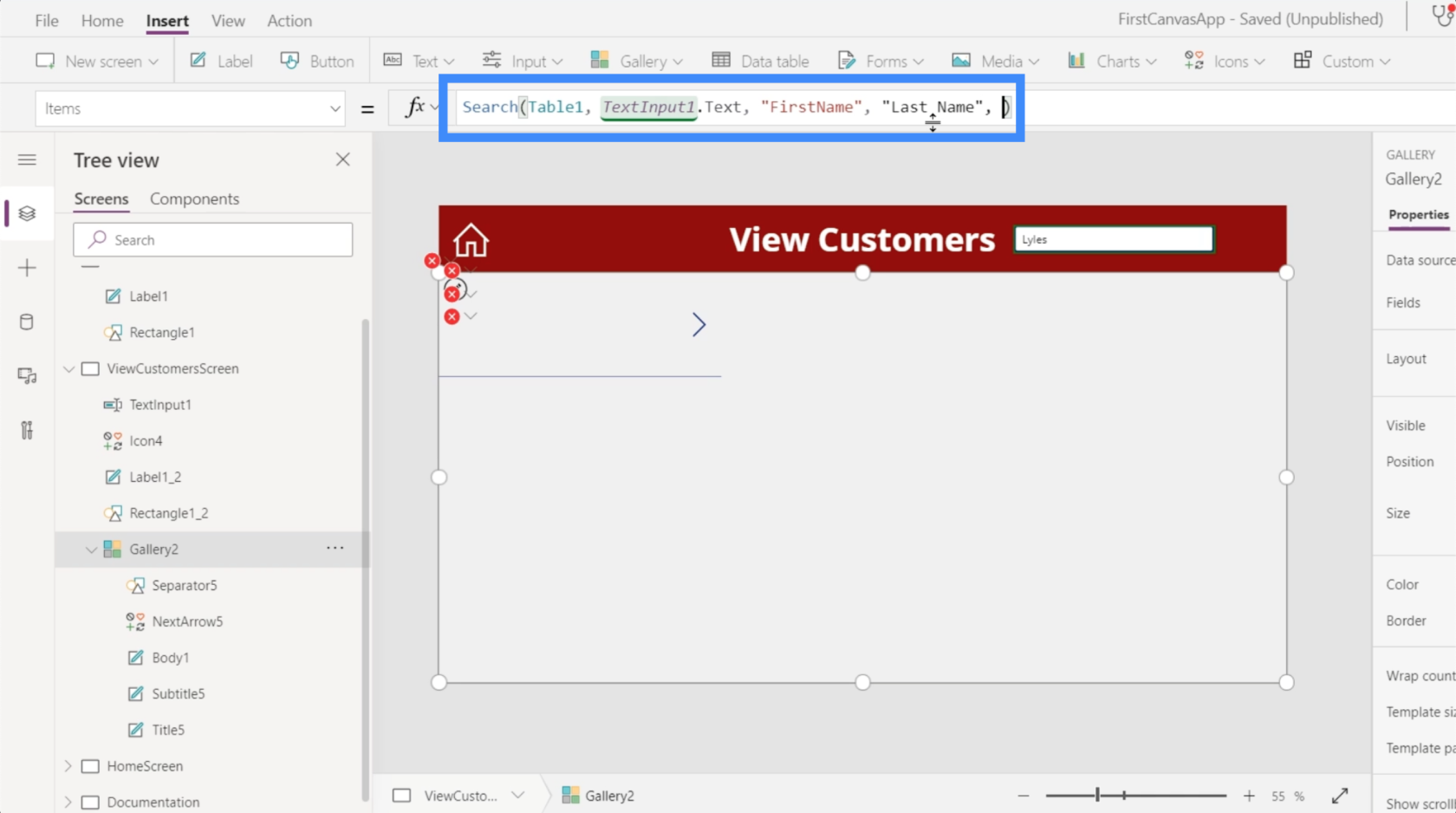
Task: Click the Data table icon
Action: tap(721, 61)
